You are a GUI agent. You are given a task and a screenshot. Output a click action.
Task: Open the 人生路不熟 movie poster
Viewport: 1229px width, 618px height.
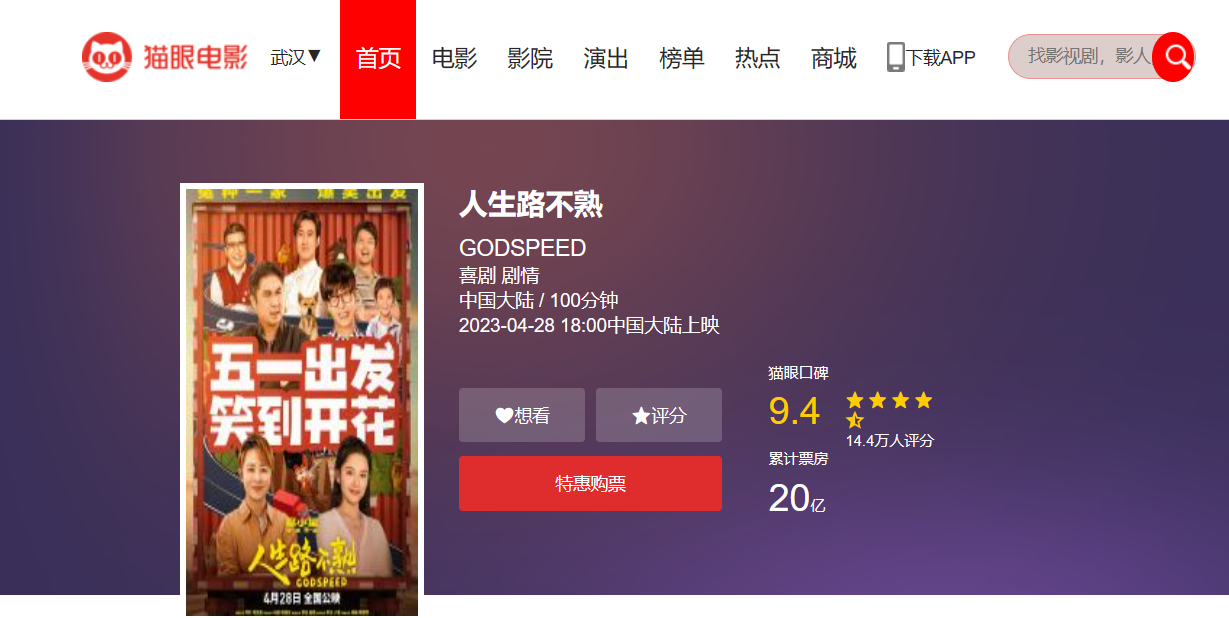[302, 402]
